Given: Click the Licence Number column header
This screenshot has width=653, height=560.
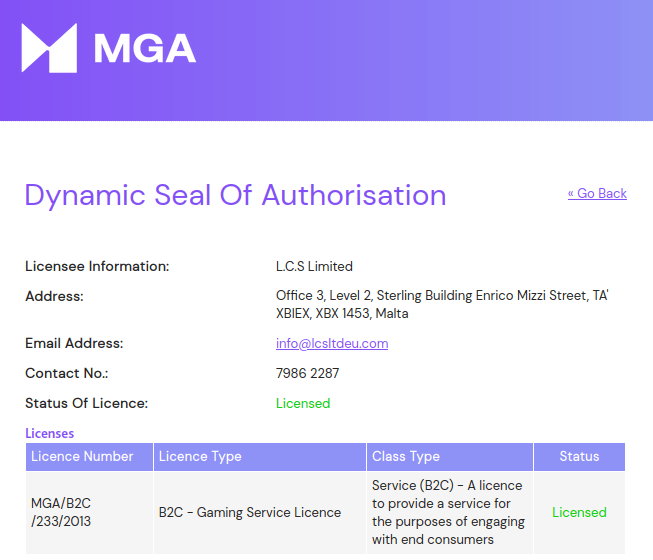Looking at the screenshot, I should point(89,457).
